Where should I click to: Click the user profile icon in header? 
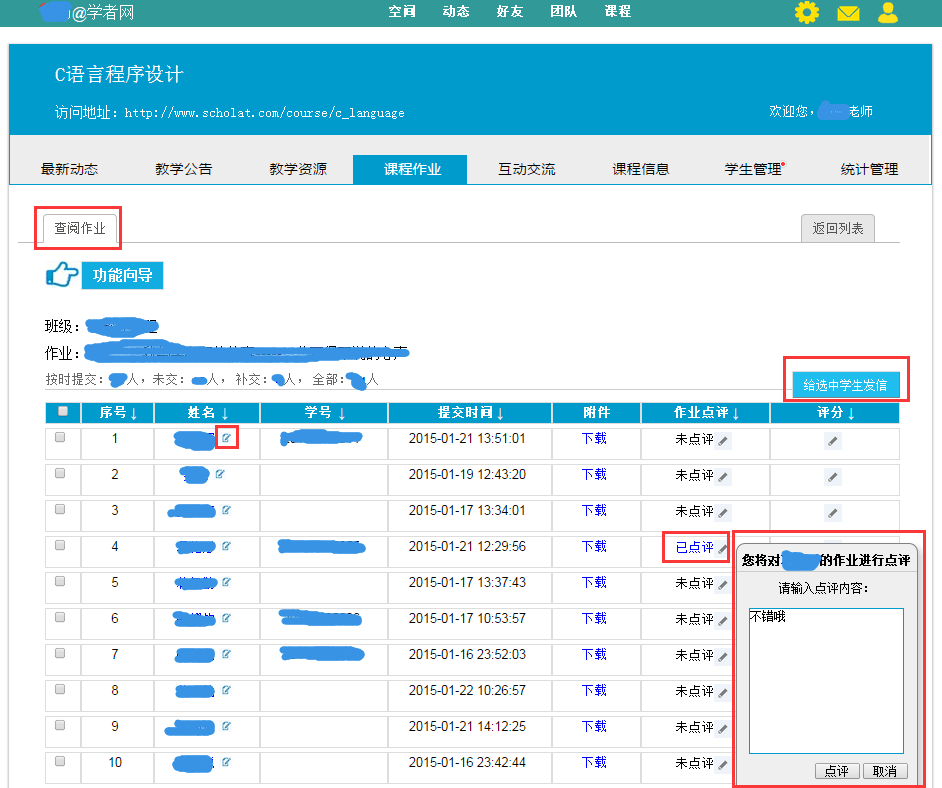tap(887, 13)
